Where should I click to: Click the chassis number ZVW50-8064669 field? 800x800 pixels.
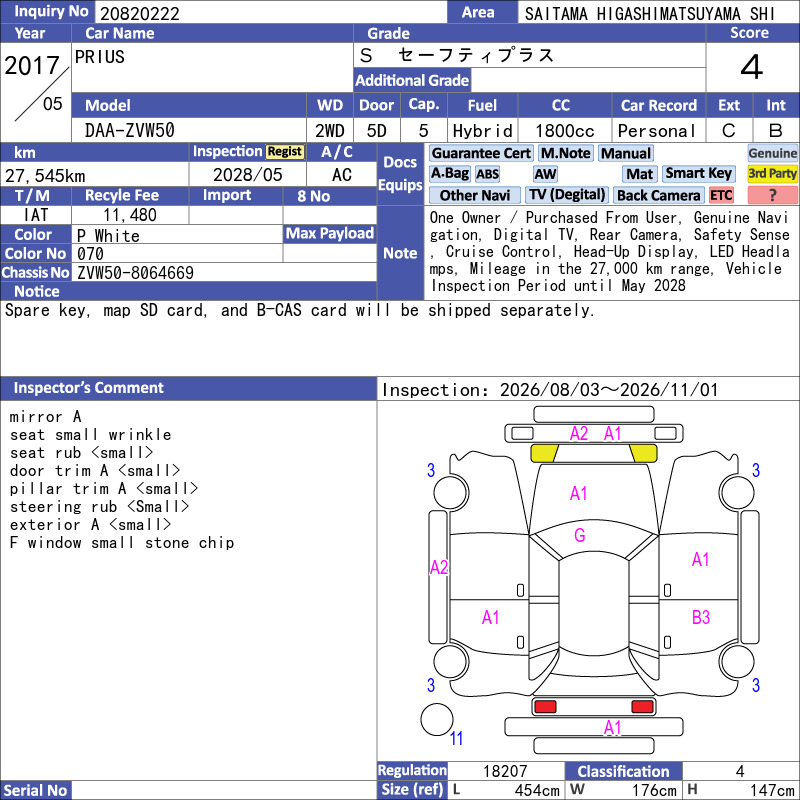[224, 272]
